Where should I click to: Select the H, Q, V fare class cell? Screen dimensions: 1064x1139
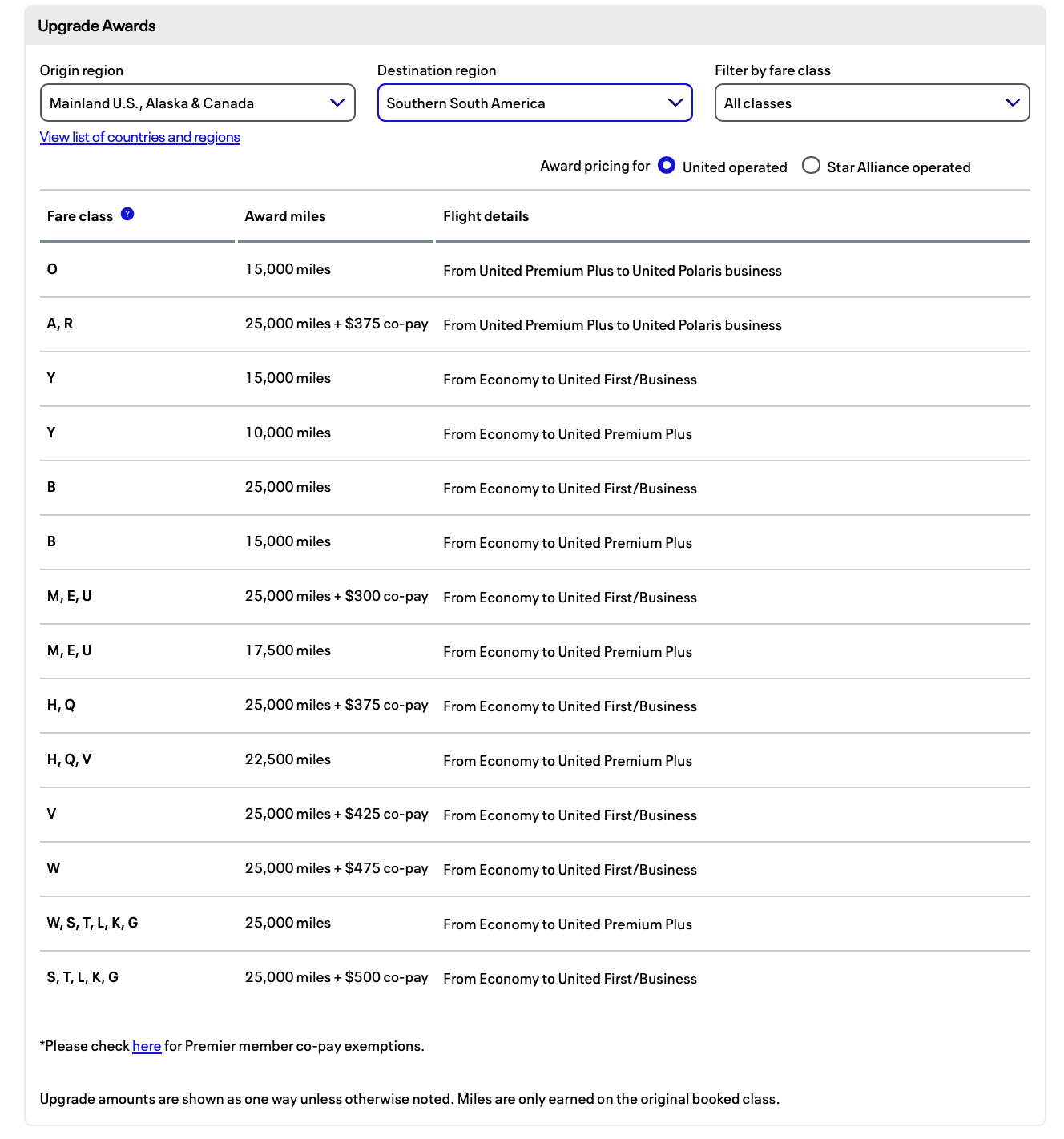click(x=69, y=759)
